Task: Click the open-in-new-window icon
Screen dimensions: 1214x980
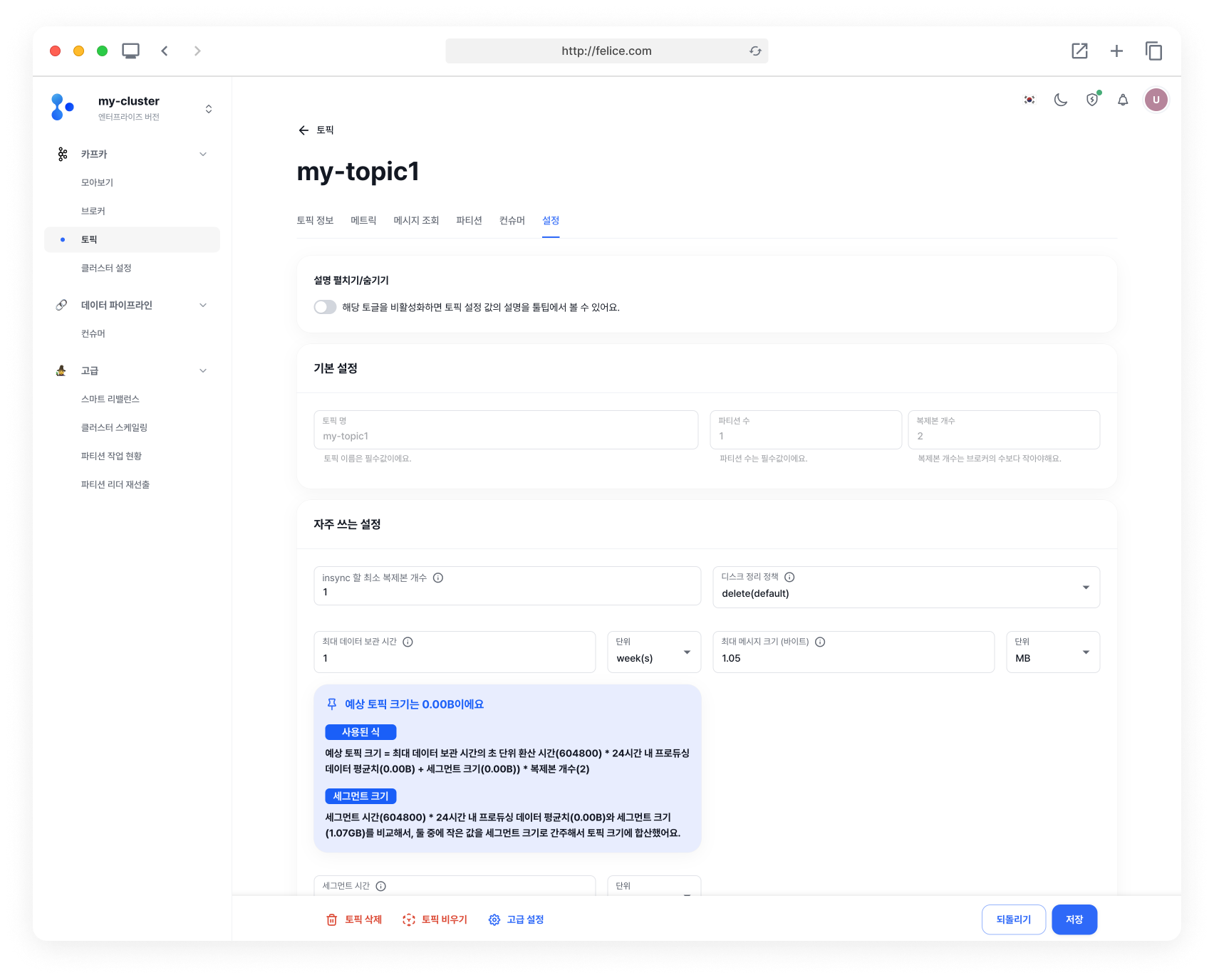Action: (x=1079, y=51)
